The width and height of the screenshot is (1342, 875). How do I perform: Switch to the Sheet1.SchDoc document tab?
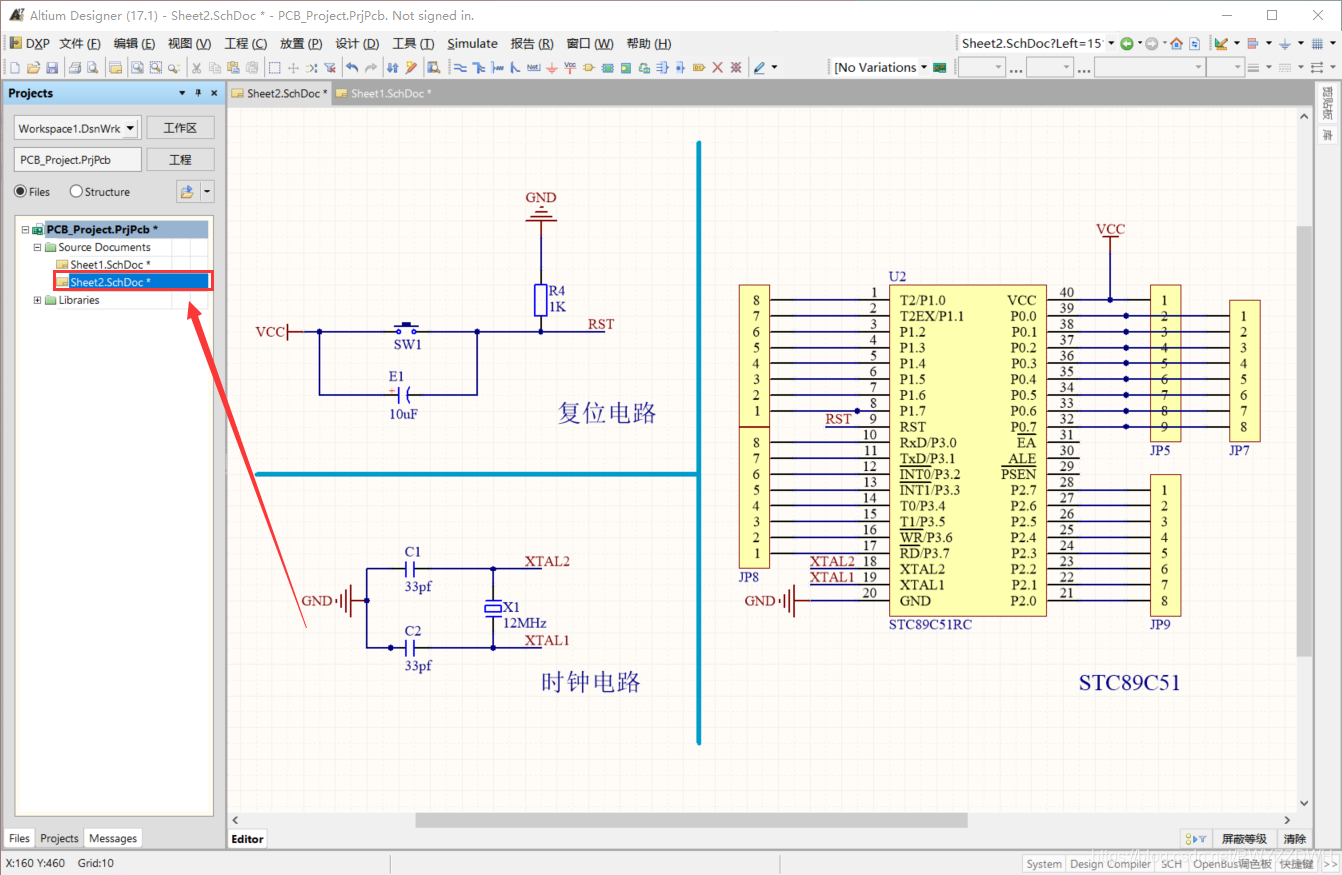click(x=384, y=93)
